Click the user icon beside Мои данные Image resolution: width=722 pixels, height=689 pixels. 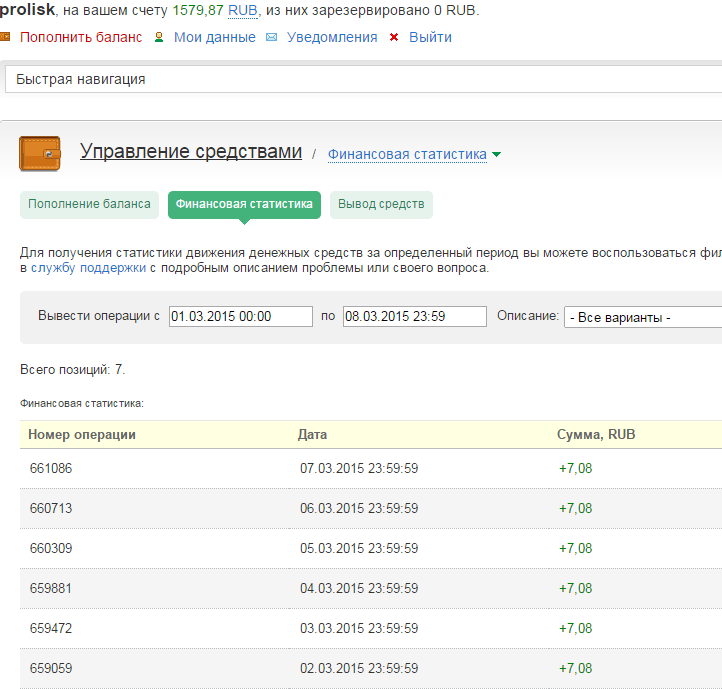point(159,37)
